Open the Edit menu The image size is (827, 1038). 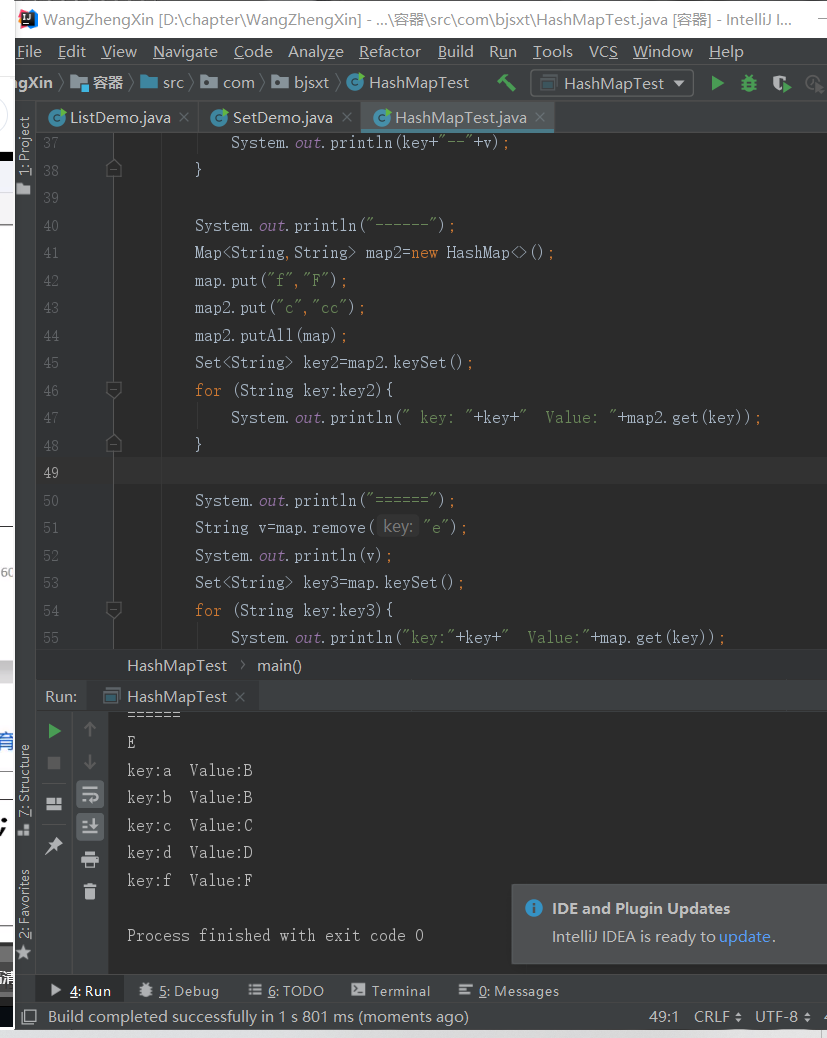72,52
